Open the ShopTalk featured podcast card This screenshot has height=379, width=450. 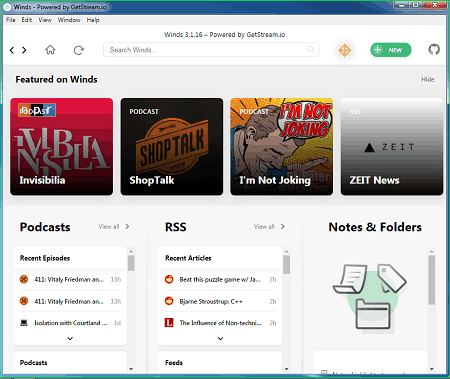coord(172,146)
